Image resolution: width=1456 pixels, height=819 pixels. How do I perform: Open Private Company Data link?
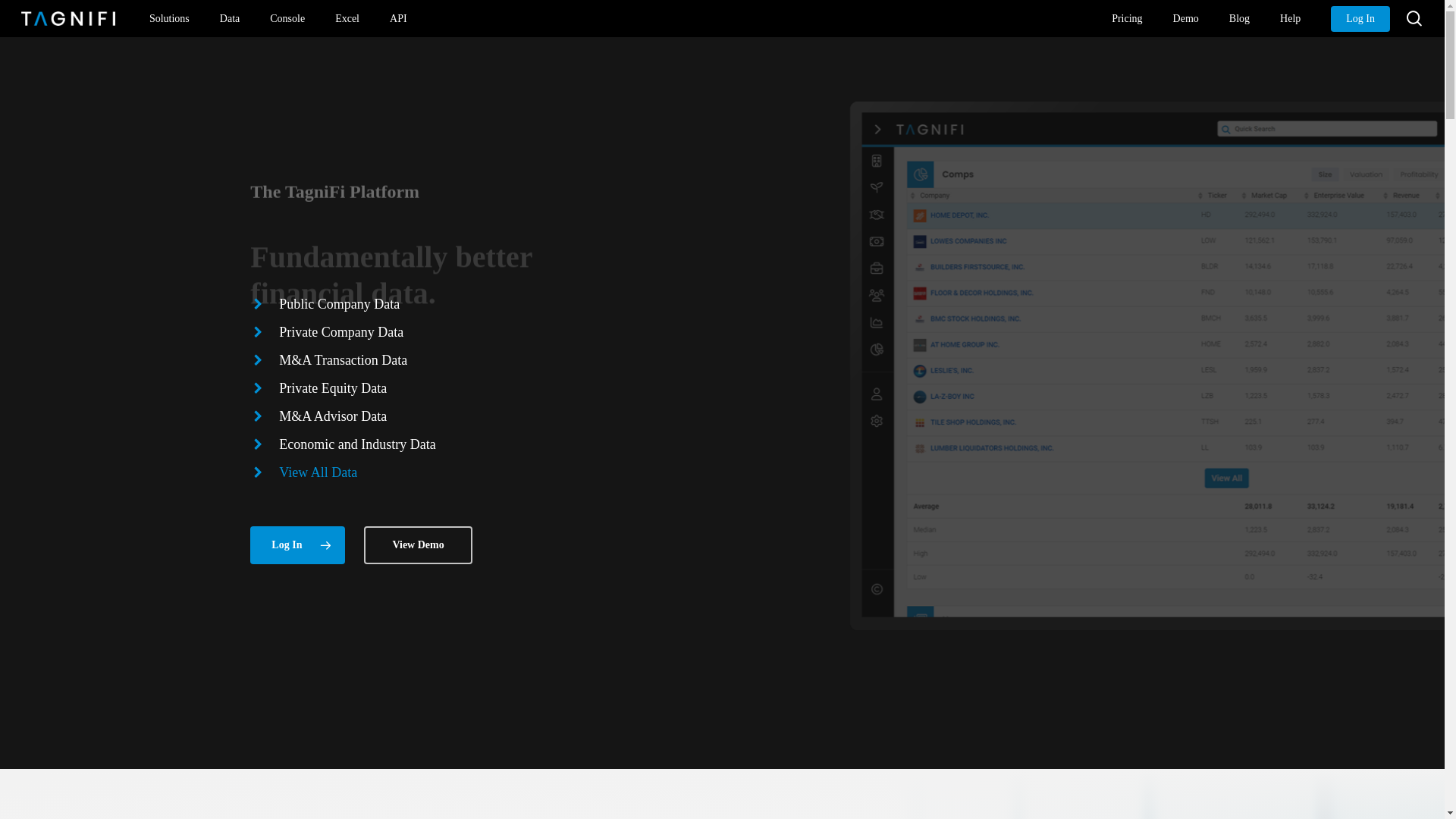click(341, 332)
